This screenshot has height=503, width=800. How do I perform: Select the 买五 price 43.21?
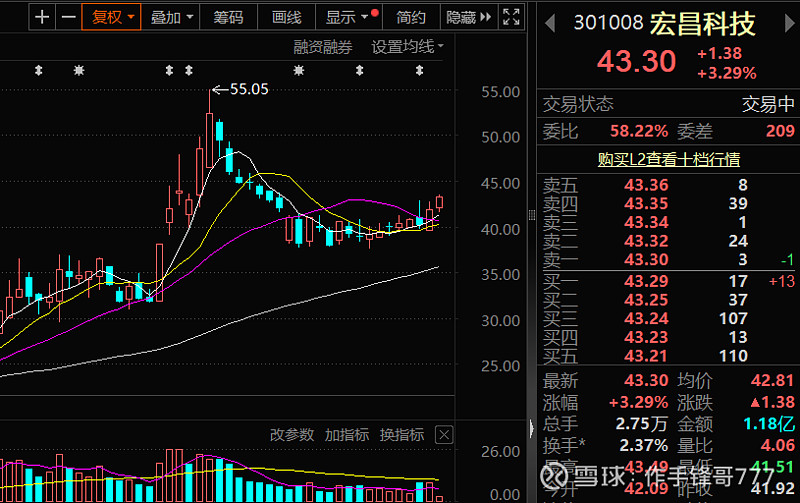(x=646, y=356)
